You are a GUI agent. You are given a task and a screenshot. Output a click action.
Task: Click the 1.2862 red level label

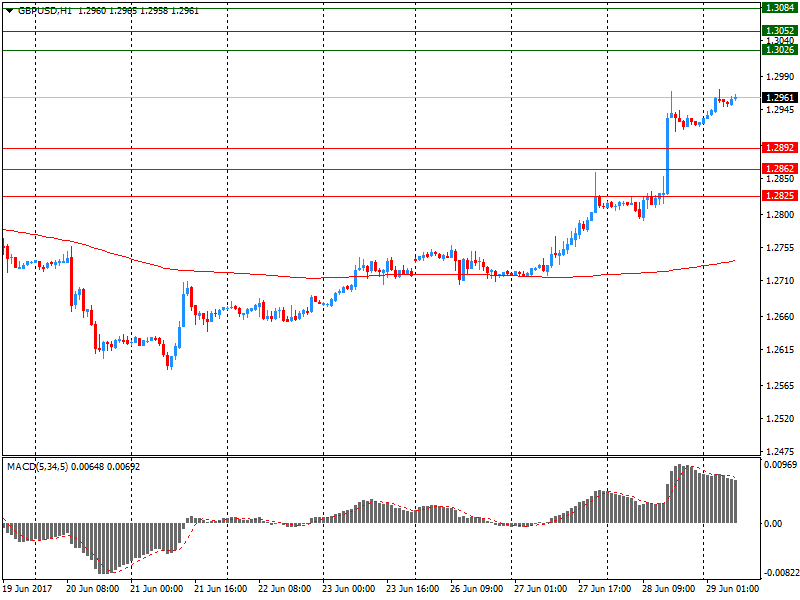780,168
